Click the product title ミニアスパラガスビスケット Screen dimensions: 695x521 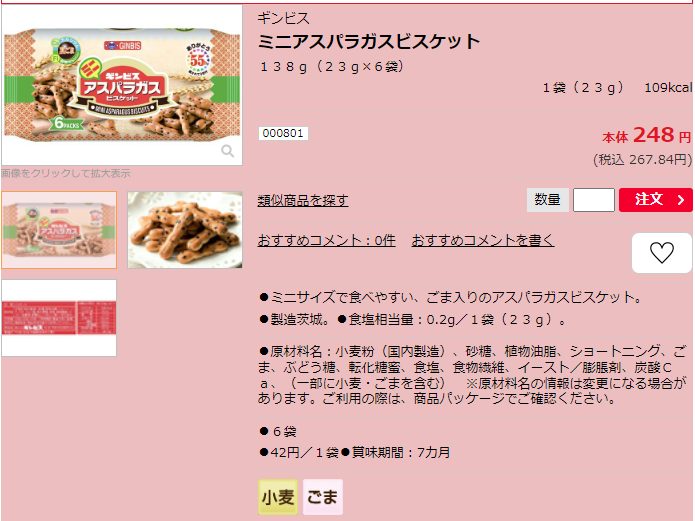pos(369,41)
